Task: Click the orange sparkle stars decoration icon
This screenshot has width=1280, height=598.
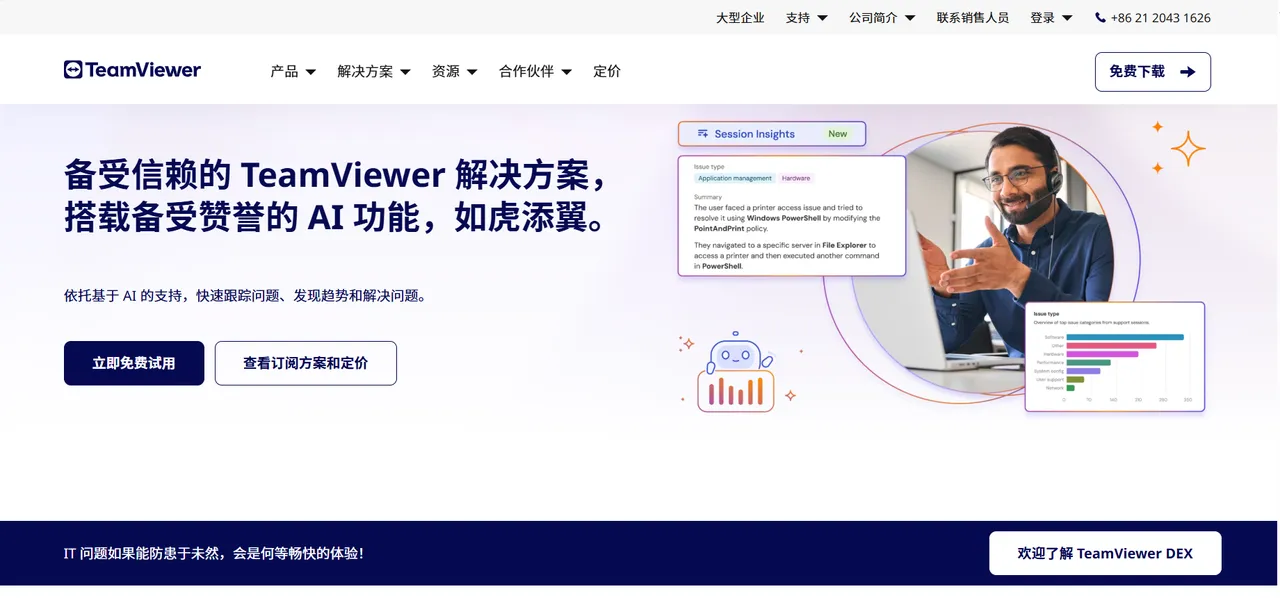Action: tap(1178, 148)
